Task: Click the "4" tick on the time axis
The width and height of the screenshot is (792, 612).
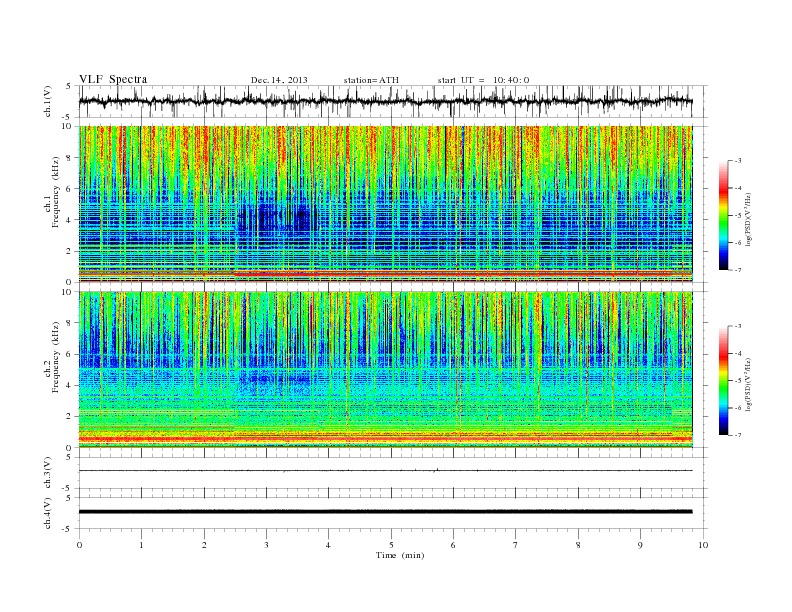Action: coord(328,545)
